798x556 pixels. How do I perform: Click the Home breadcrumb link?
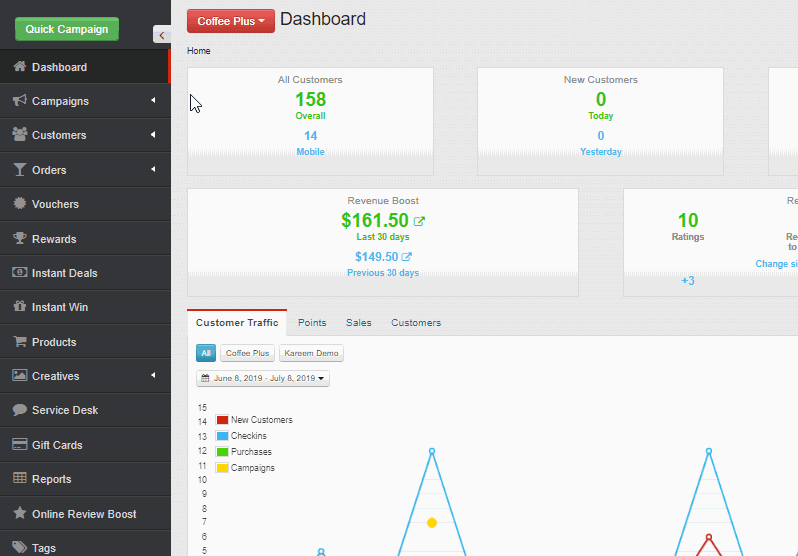coord(198,51)
